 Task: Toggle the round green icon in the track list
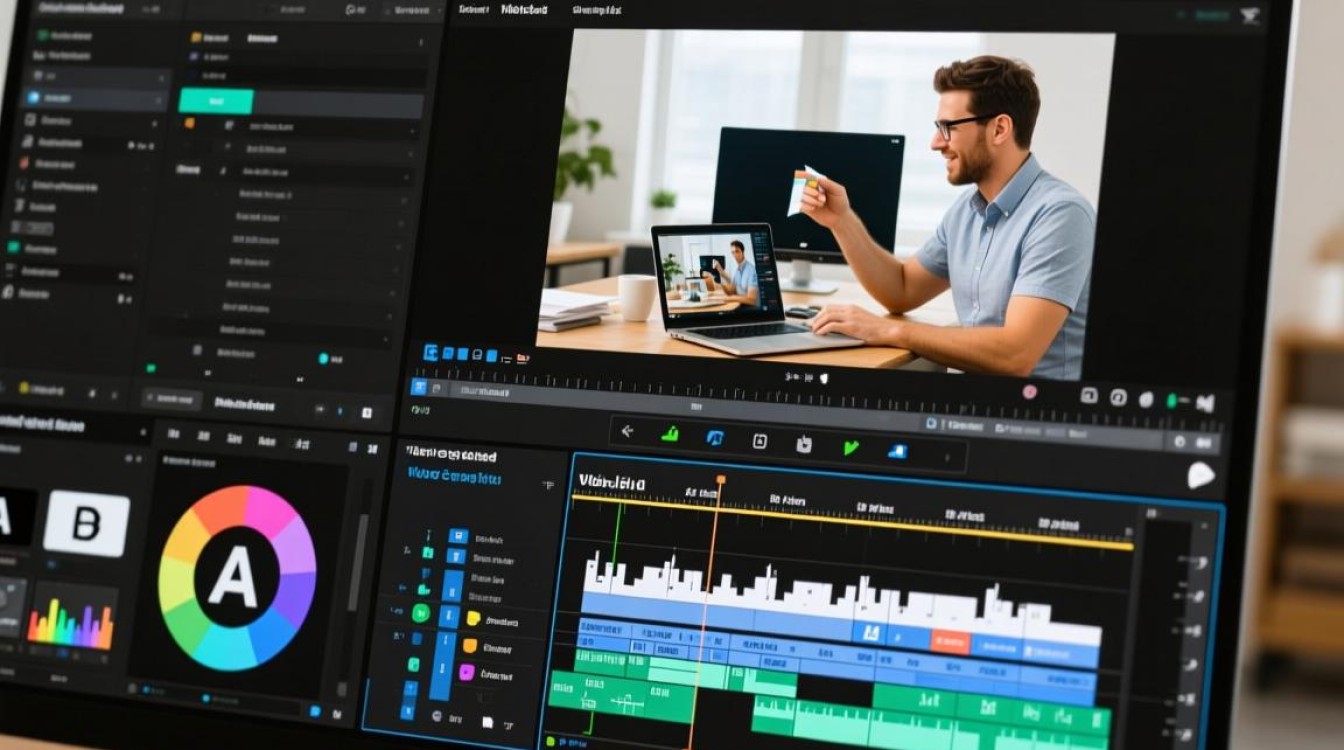pyautogui.click(x=421, y=613)
